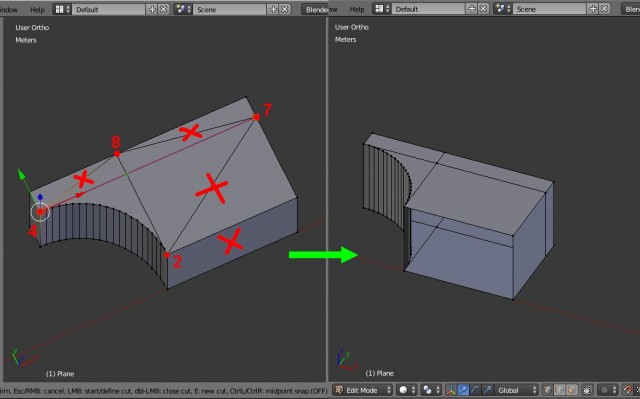Open render engine dropdown in left window
This screenshot has height=399, width=640.
[x=315, y=9]
